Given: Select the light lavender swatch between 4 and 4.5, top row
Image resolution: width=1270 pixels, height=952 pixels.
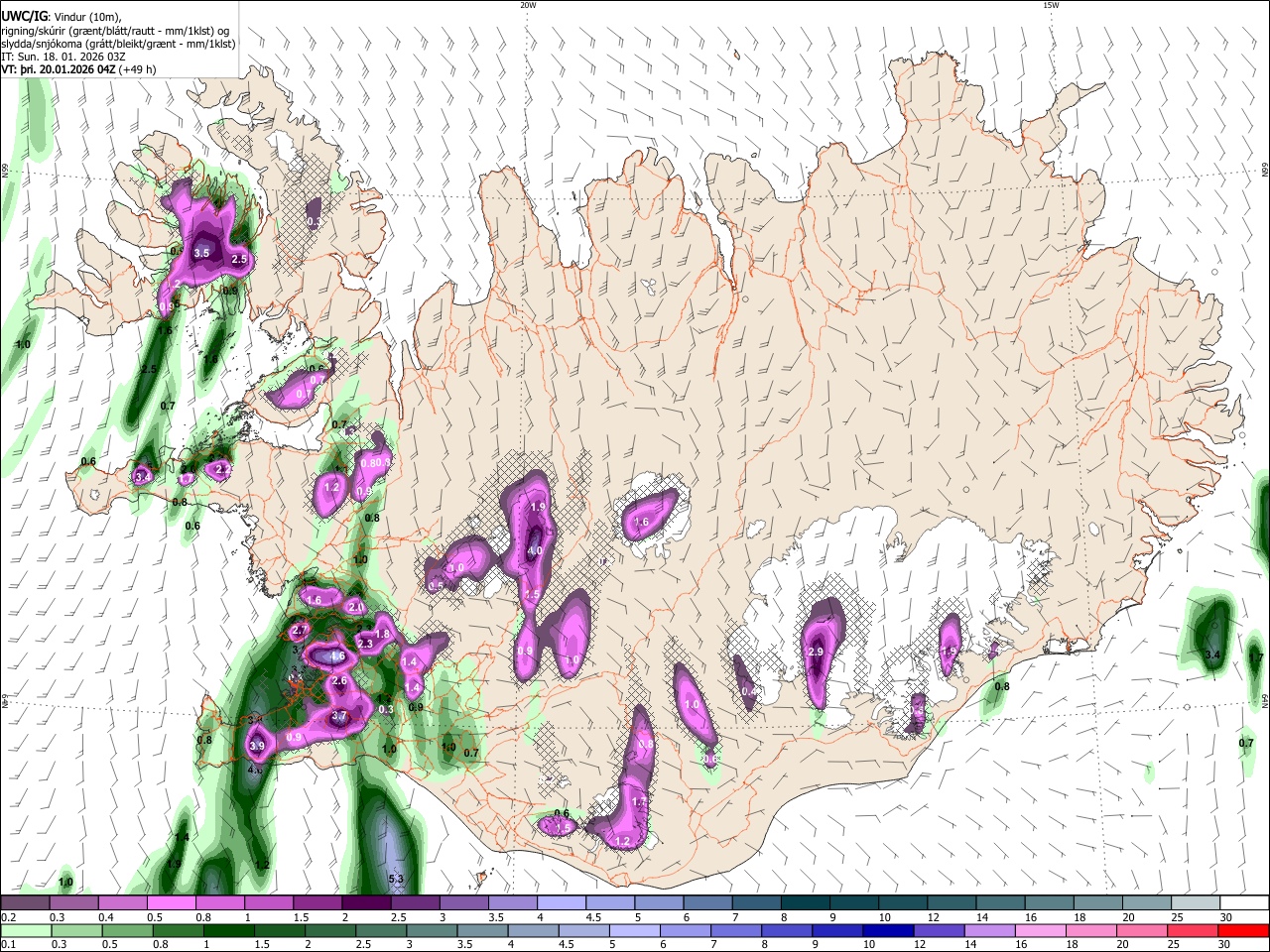Looking at the screenshot, I should (562, 902).
